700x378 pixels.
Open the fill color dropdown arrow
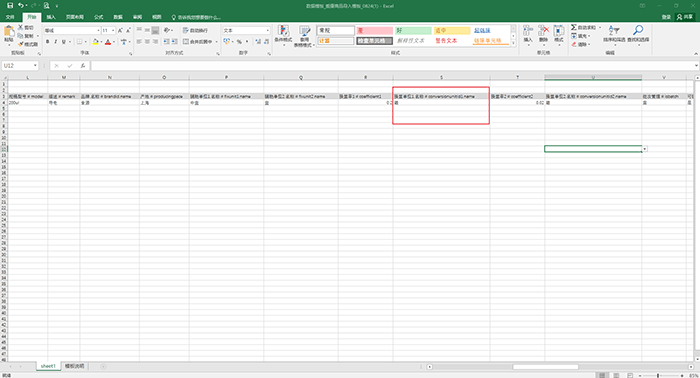pyautogui.click(x=101, y=42)
